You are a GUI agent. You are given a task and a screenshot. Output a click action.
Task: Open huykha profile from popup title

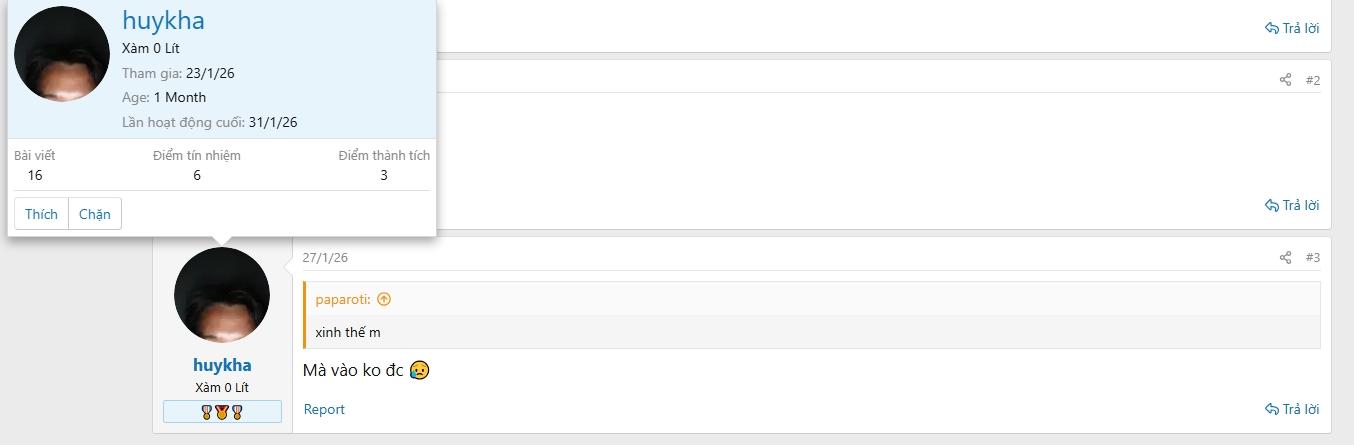point(163,20)
